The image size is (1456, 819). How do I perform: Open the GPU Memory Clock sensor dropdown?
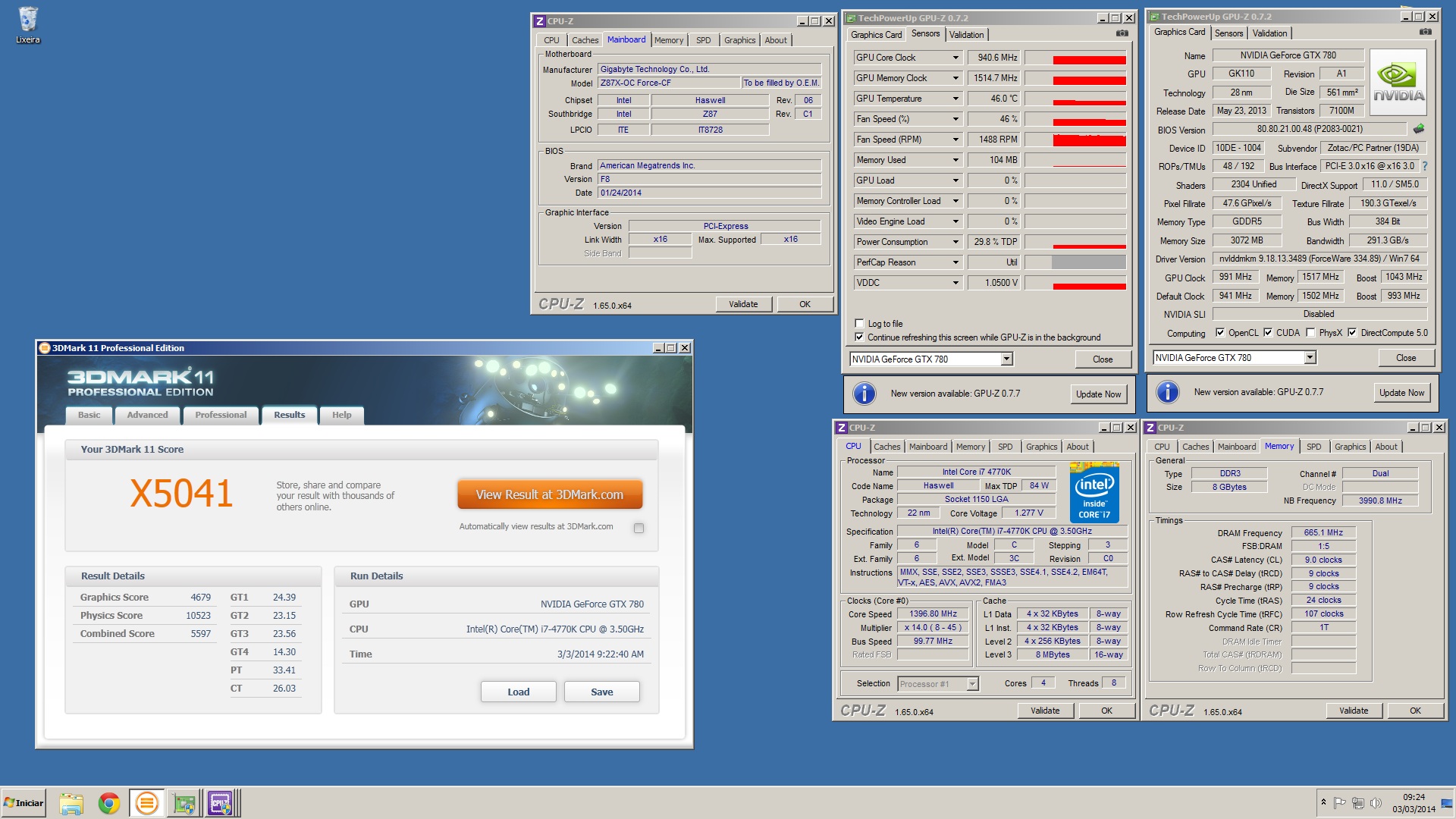click(x=955, y=78)
